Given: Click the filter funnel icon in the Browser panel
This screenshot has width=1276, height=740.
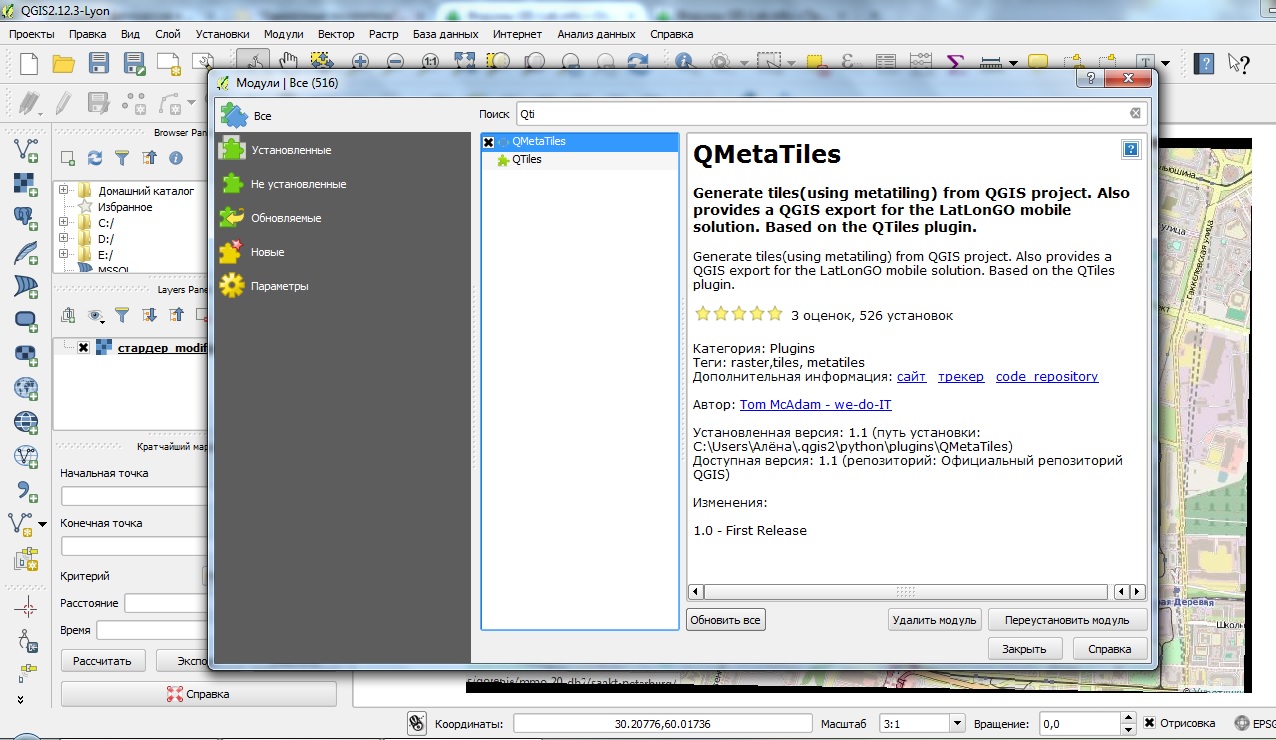Looking at the screenshot, I should tap(122, 158).
